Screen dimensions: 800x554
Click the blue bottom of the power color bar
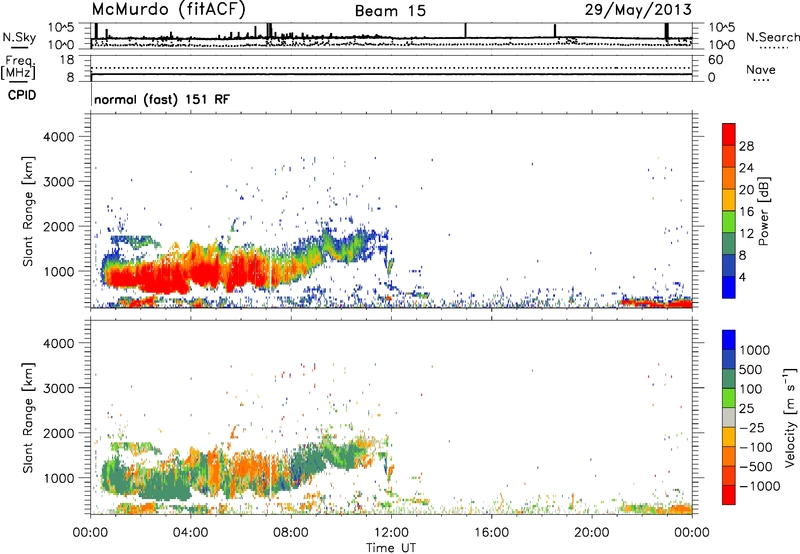pyautogui.click(x=729, y=288)
